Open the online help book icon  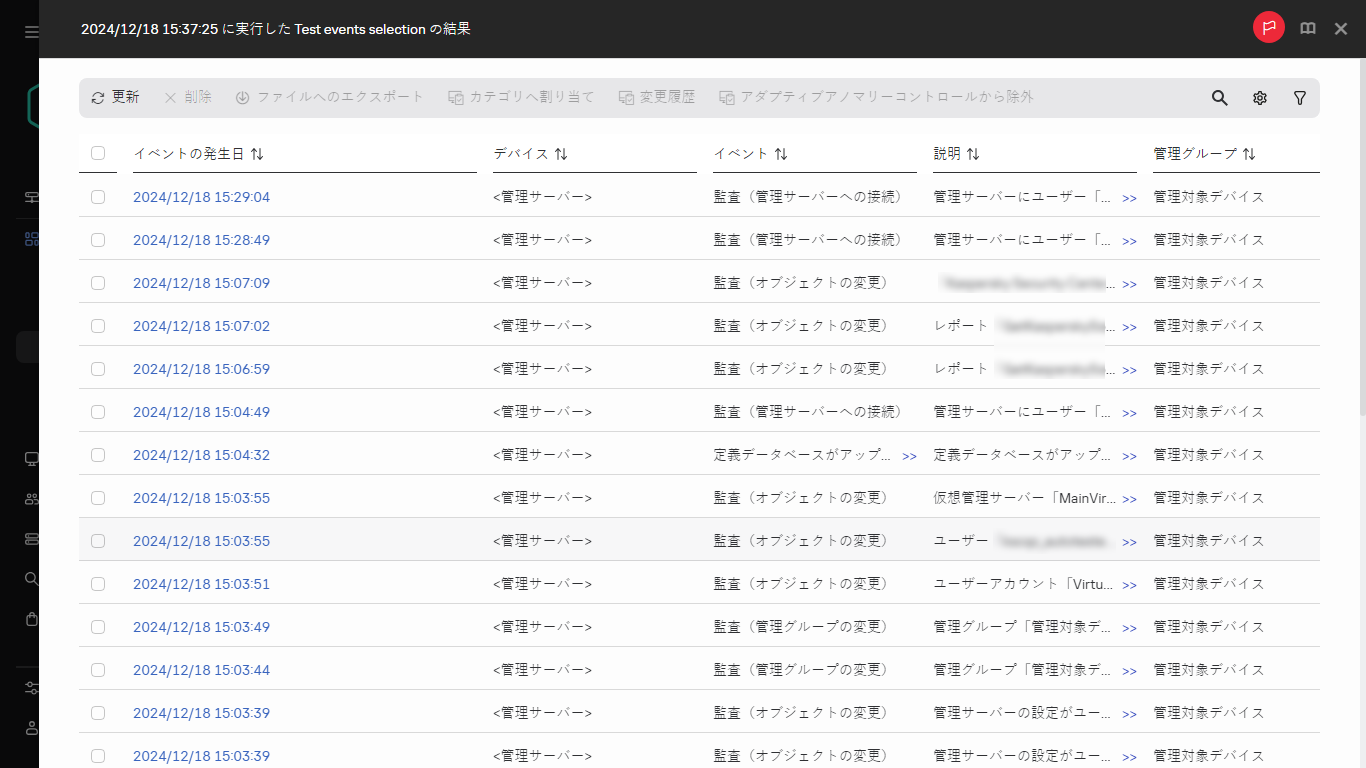pos(1307,27)
